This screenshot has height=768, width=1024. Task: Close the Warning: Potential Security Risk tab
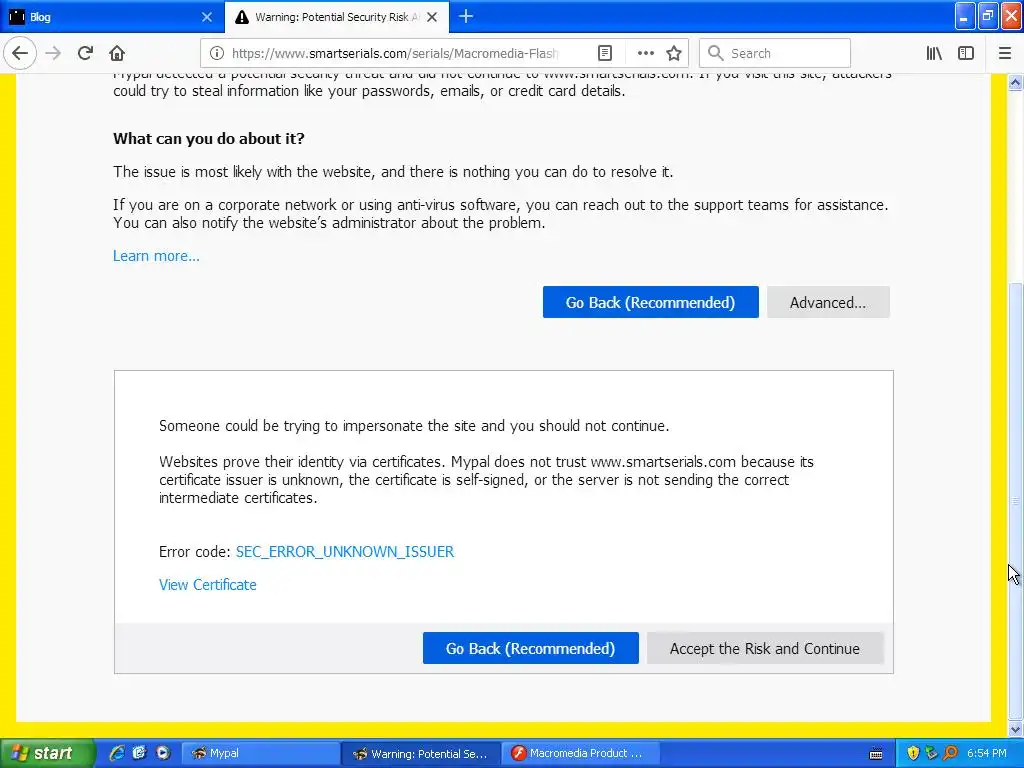pos(432,17)
